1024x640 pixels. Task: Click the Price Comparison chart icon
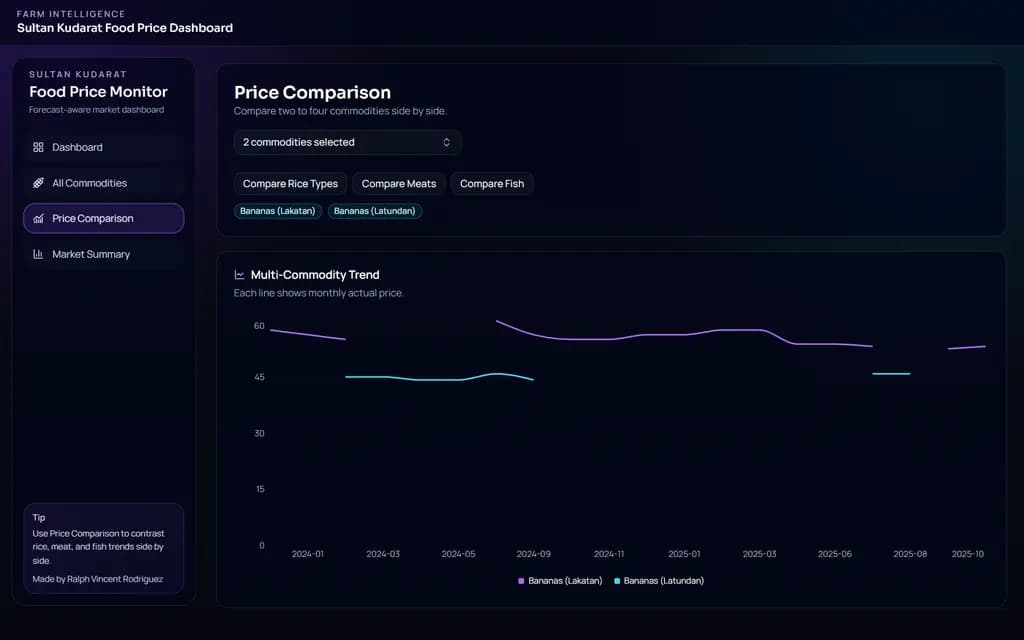[38, 218]
